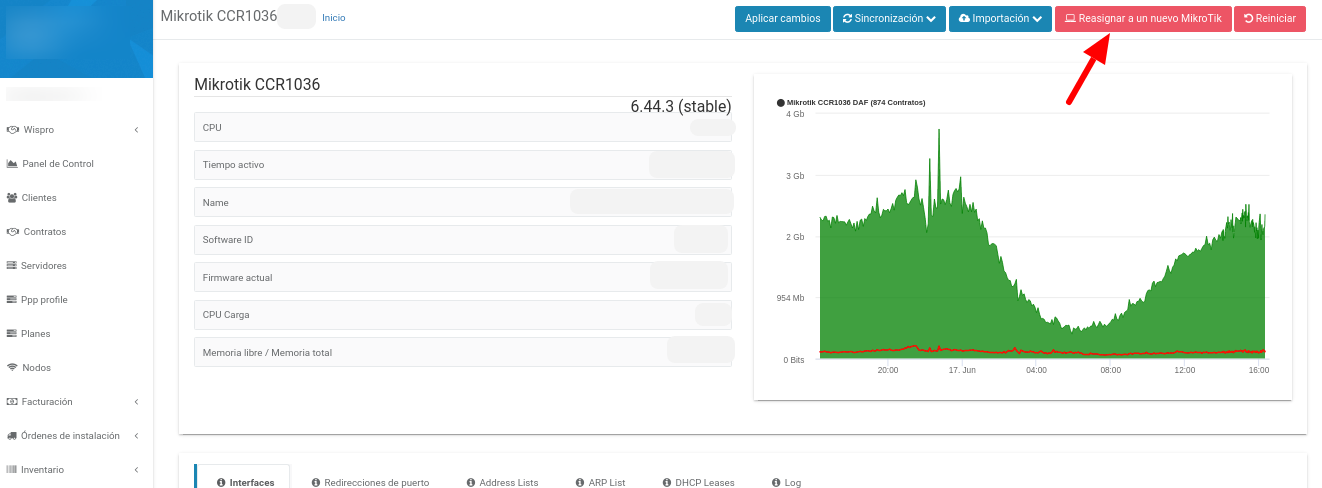
Task: Click the laptop icon on Reasignar button
Action: pos(1069,19)
